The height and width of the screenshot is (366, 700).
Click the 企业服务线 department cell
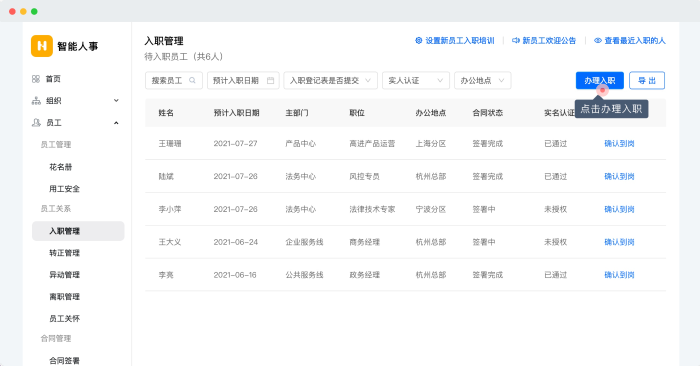(x=304, y=242)
